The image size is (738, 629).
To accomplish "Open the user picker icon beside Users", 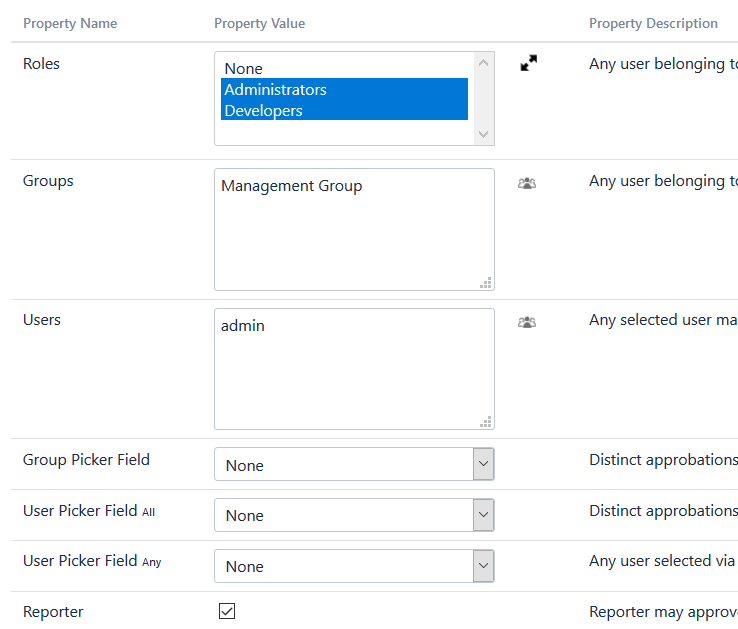I will (527, 322).
